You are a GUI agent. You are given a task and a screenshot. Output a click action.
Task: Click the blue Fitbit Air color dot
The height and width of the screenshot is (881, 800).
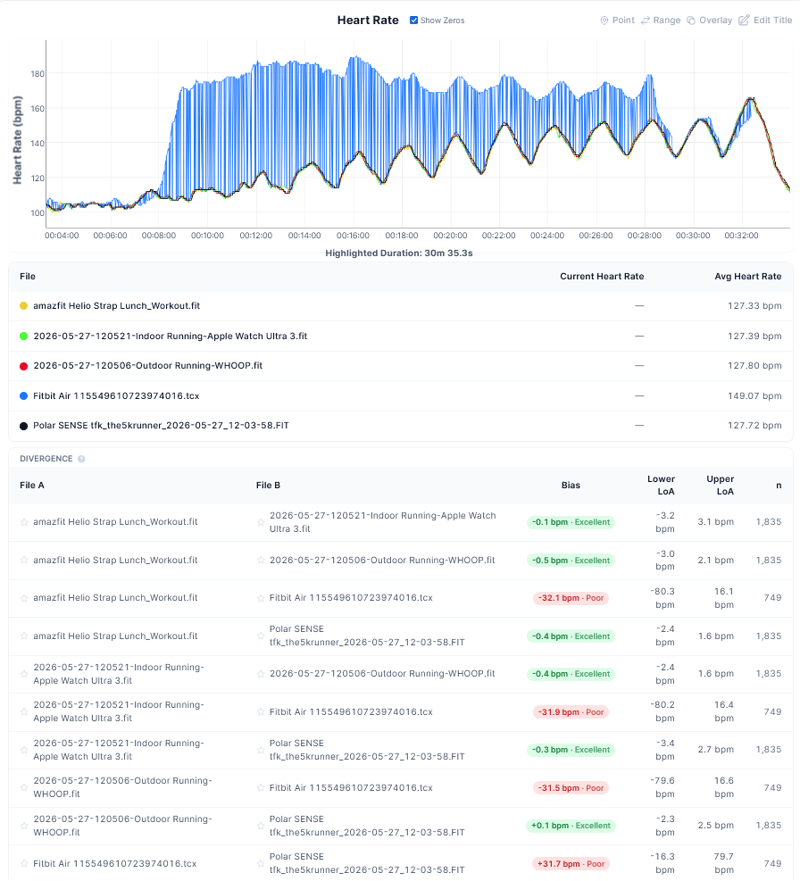coord(24,396)
